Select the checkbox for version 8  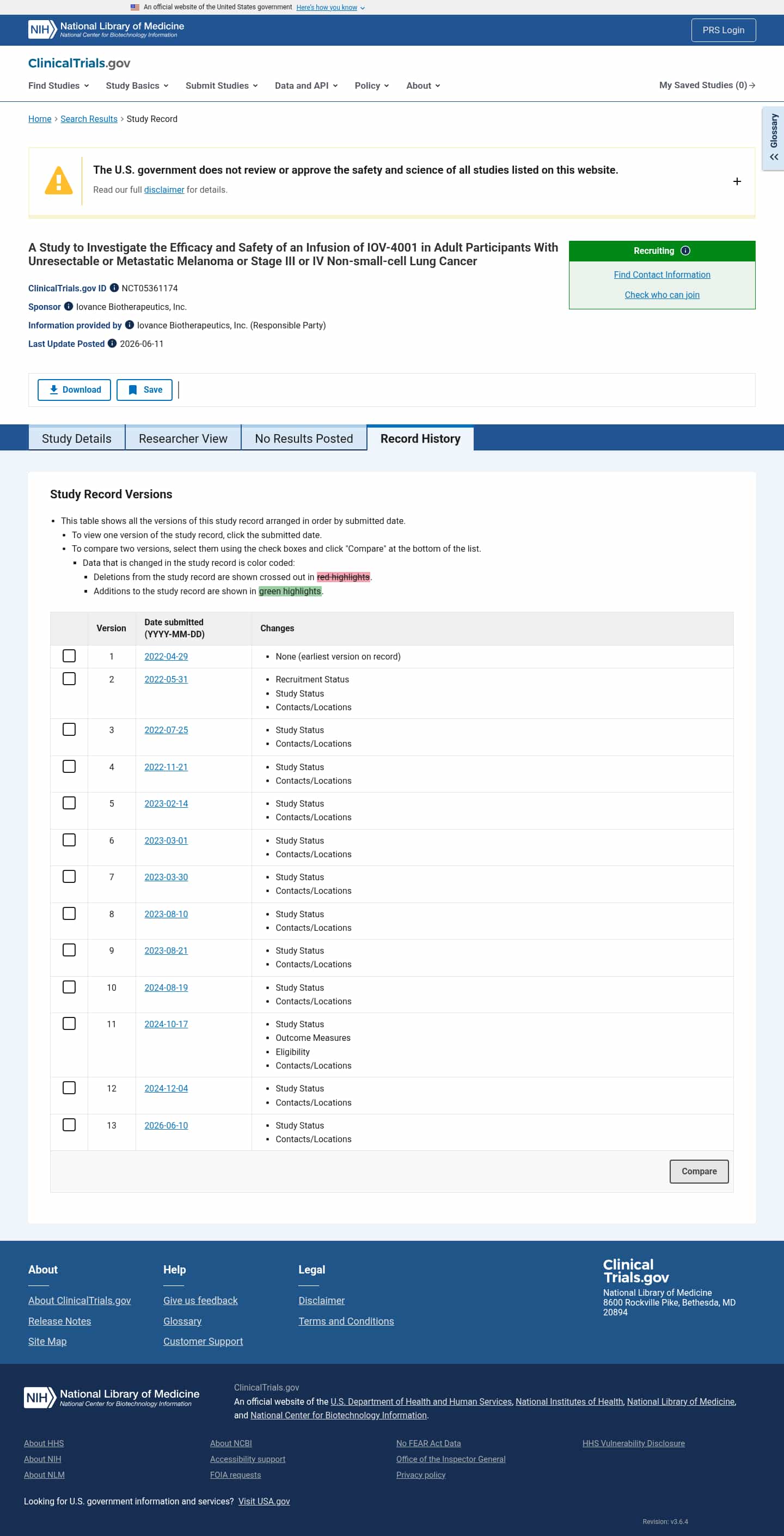[69, 913]
